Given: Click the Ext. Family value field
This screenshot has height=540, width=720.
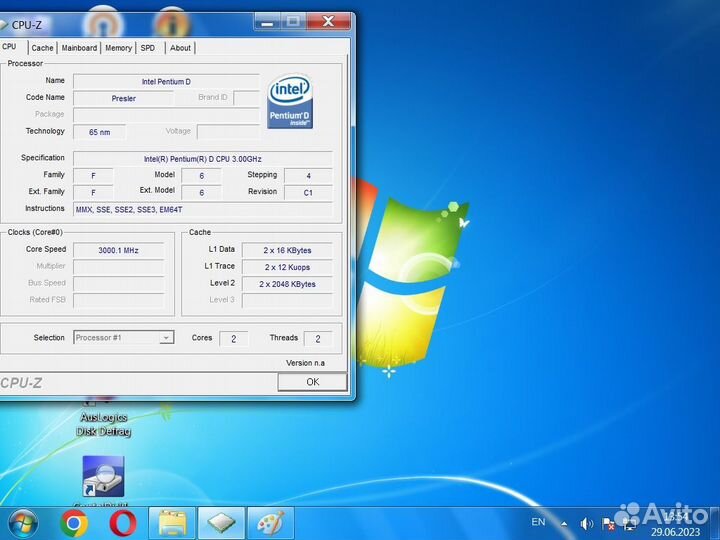Looking at the screenshot, I should [x=93, y=193].
